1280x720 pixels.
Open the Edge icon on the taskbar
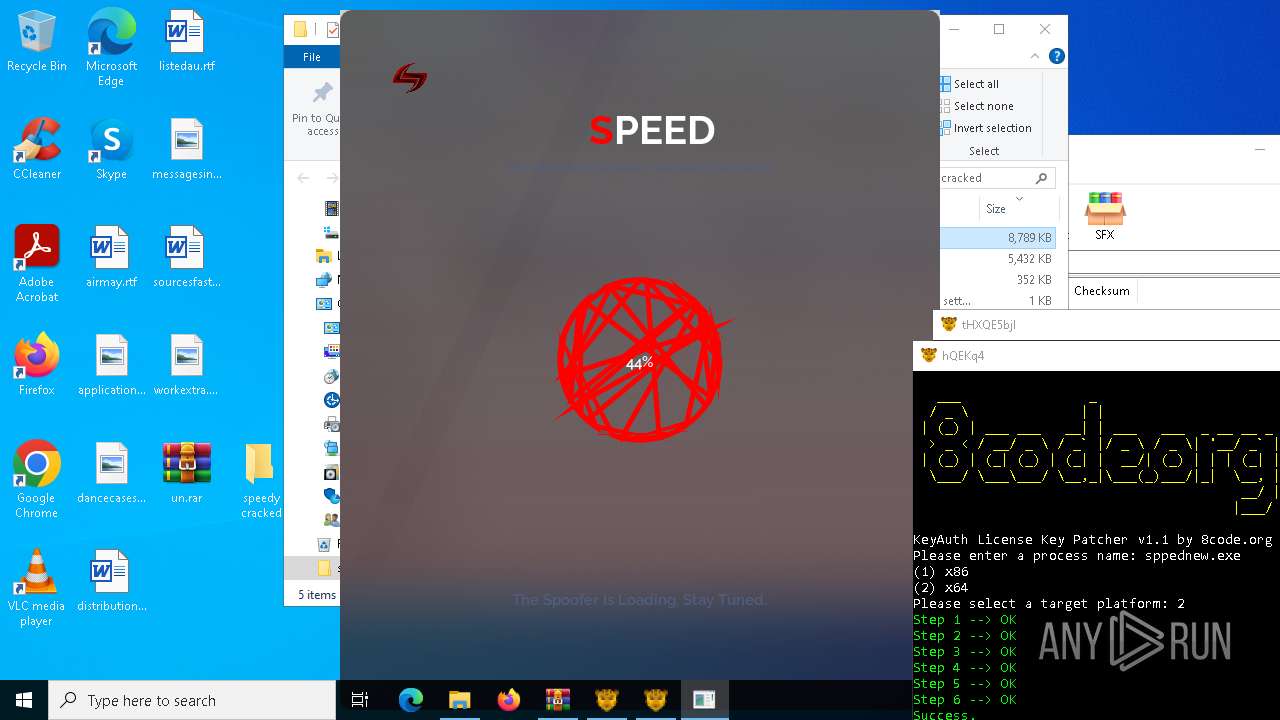click(411, 700)
